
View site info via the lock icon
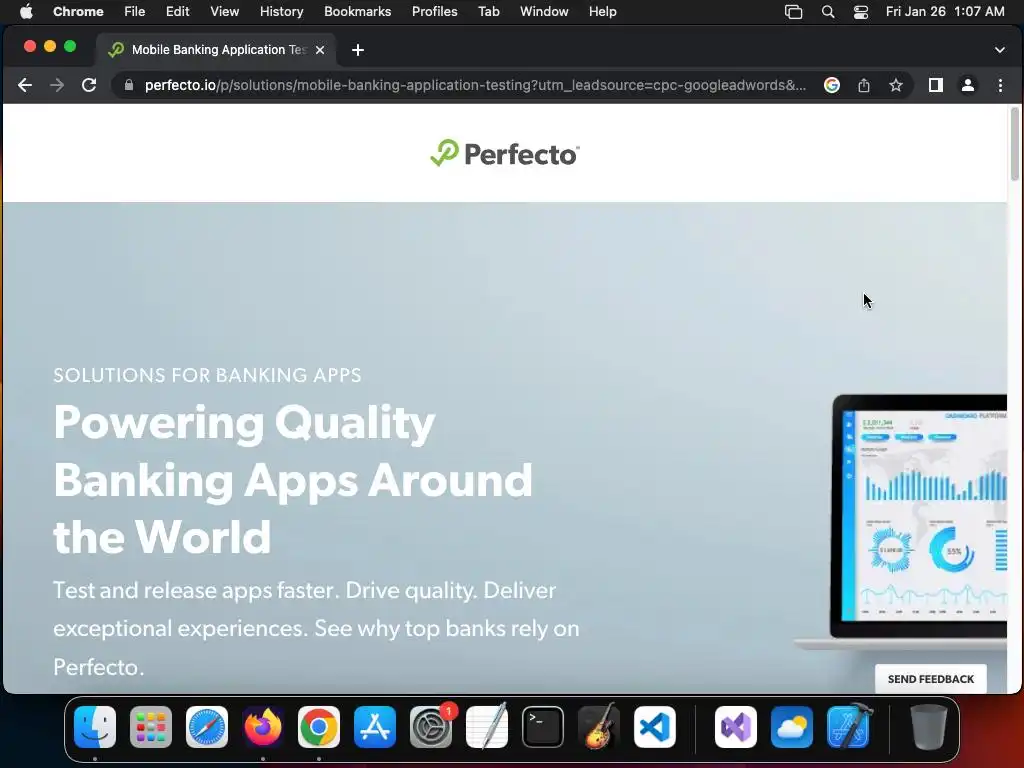click(x=129, y=85)
